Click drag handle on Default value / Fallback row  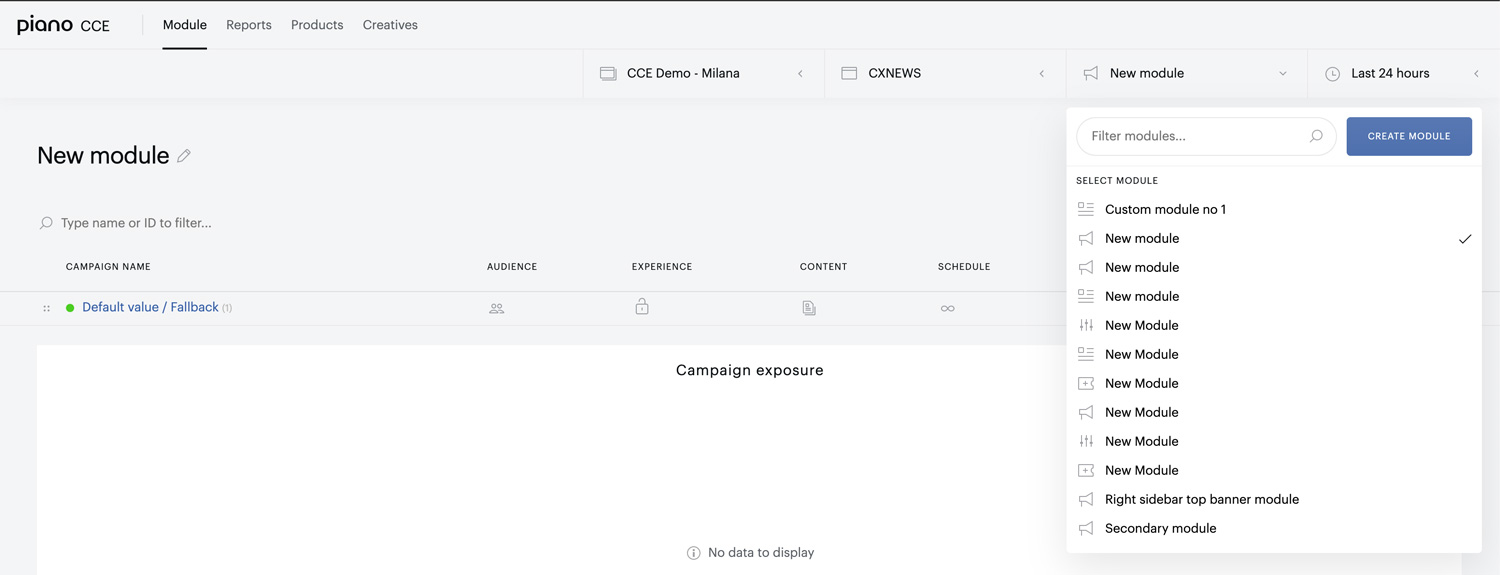coord(46,308)
